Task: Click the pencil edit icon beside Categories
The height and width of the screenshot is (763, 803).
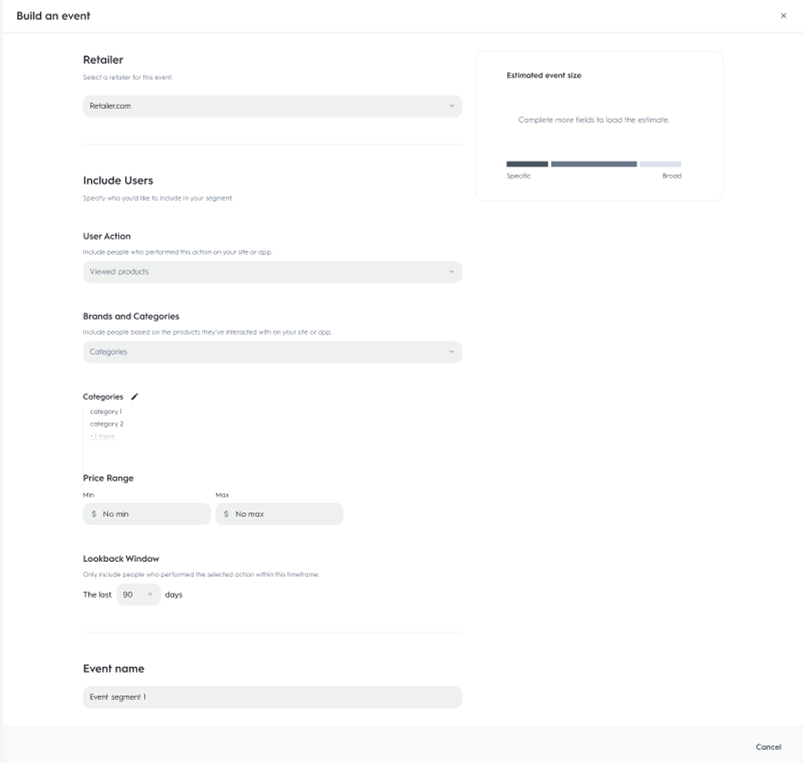Action: [135, 397]
